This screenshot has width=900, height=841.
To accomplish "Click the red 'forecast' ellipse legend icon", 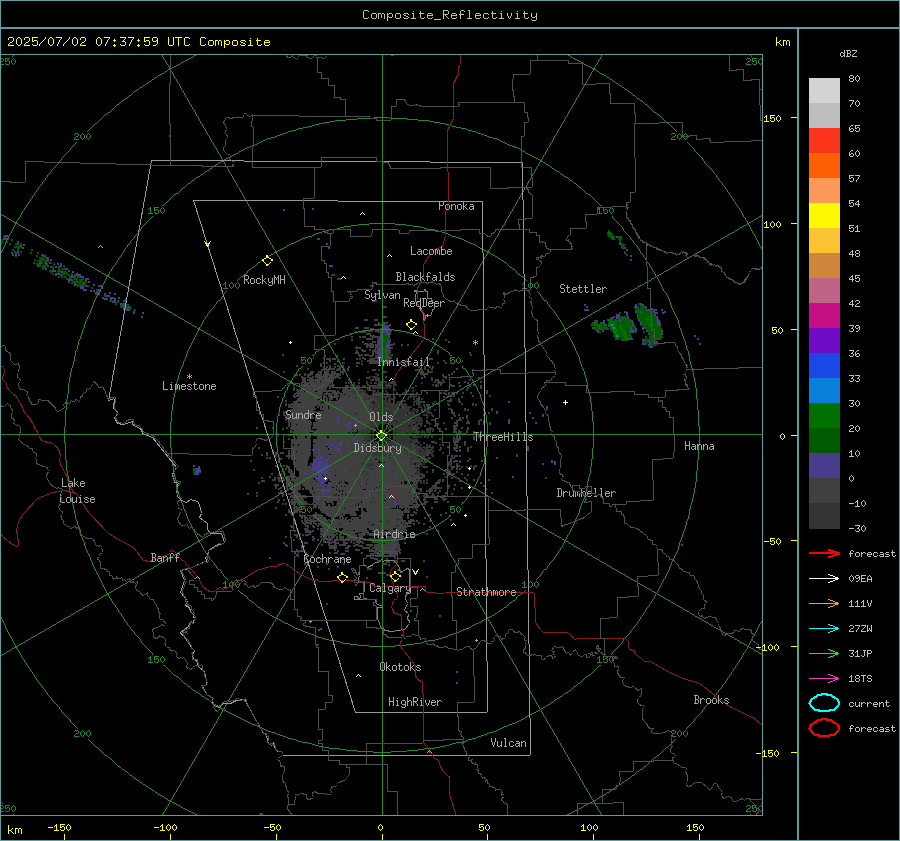I will 824,728.
